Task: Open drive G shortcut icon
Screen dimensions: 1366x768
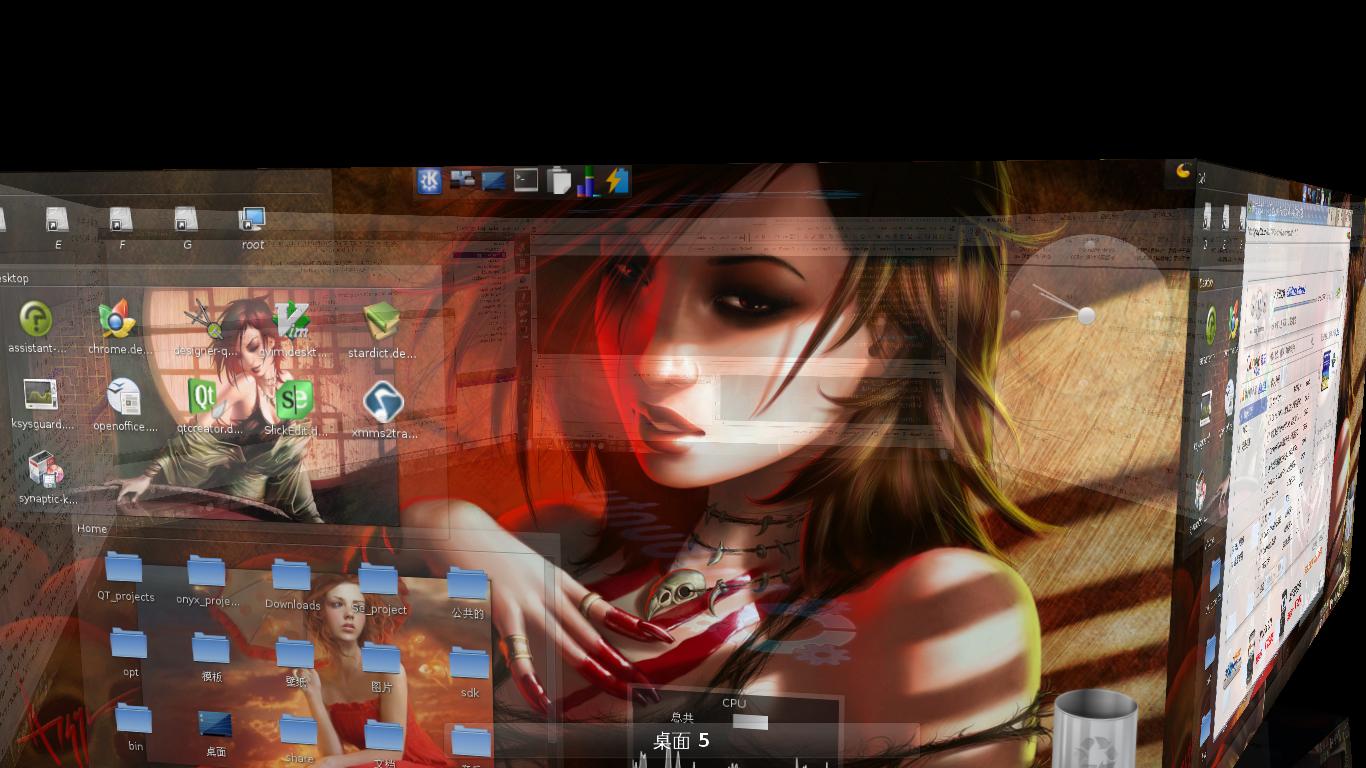Action: [x=186, y=219]
